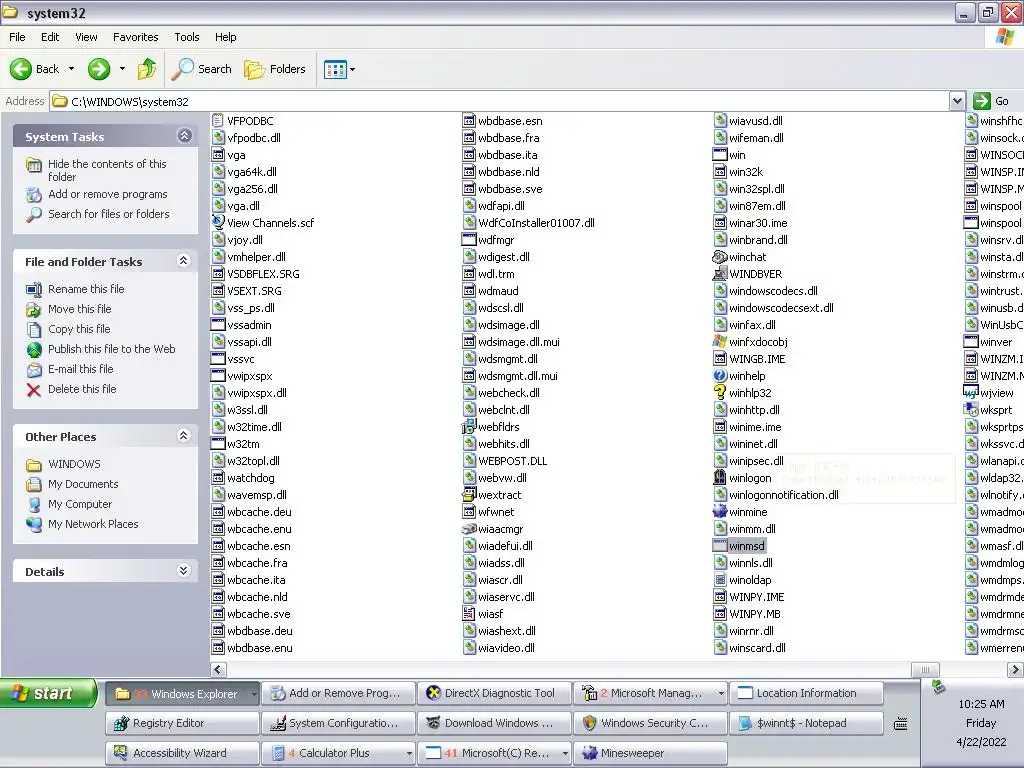Click the Go button arrow icon
This screenshot has height=768, width=1024.
pyautogui.click(x=982, y=101)
